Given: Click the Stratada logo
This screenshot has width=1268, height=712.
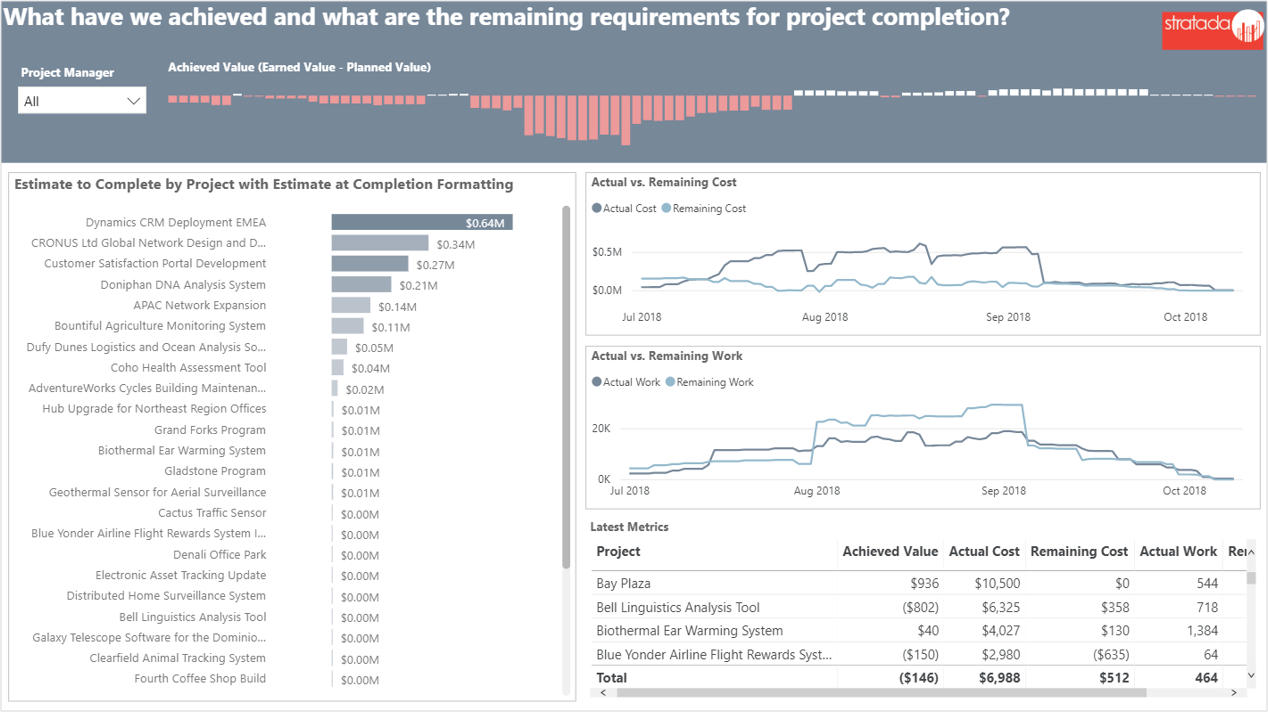Looking at the screenshot, I should pyautogui.click(x=1213, y=28).
